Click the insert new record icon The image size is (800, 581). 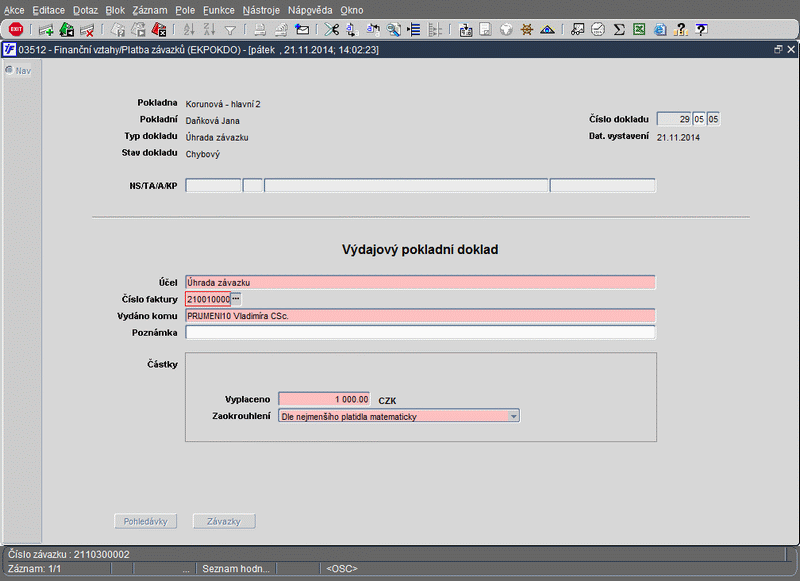[x=46, y=30]
